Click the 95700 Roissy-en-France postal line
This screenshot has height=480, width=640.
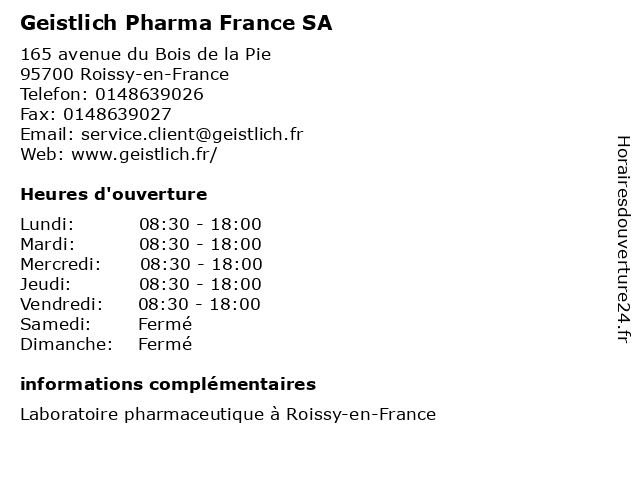pos(124,74)
